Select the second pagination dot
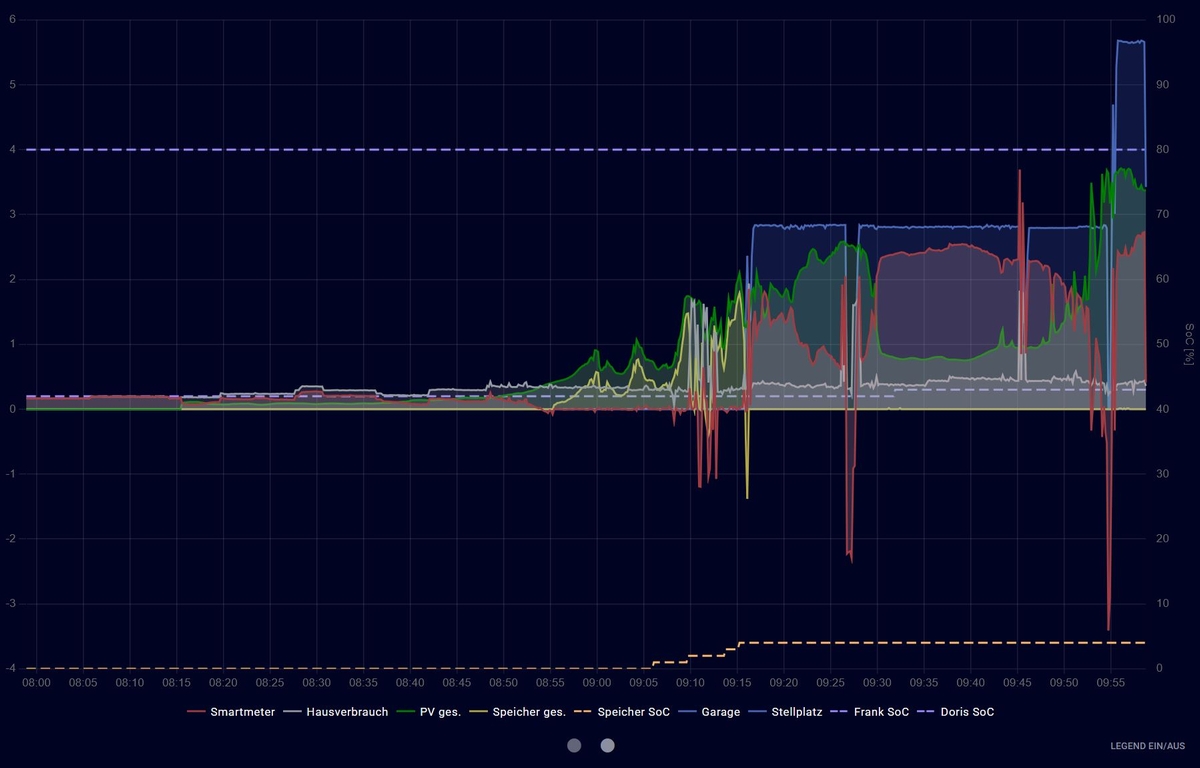The width and height of the screenshot is (1200, 768). click(607, 745)
